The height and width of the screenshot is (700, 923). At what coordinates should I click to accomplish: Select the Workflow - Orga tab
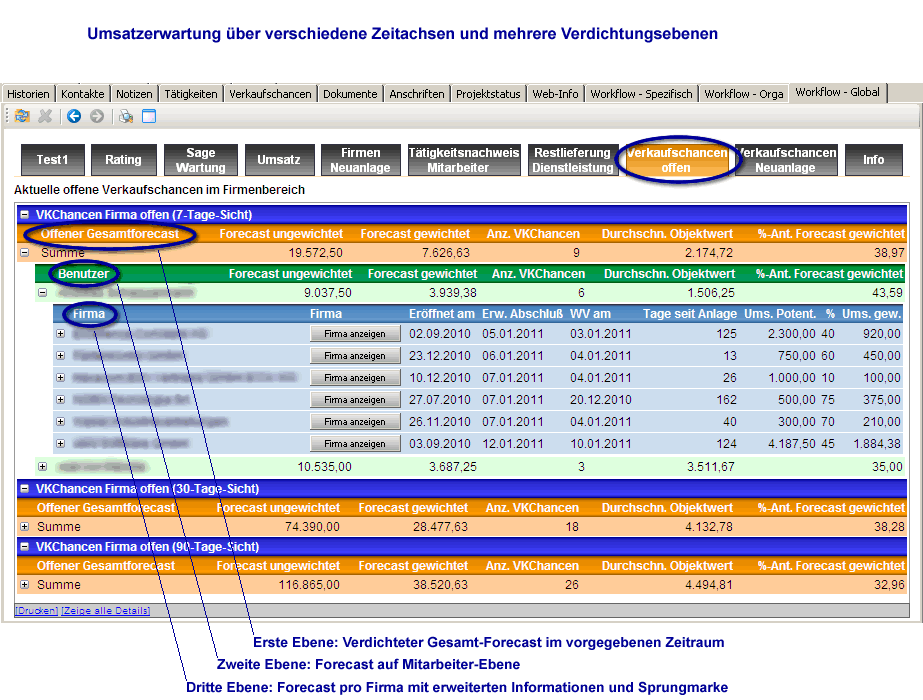[743, 94]
